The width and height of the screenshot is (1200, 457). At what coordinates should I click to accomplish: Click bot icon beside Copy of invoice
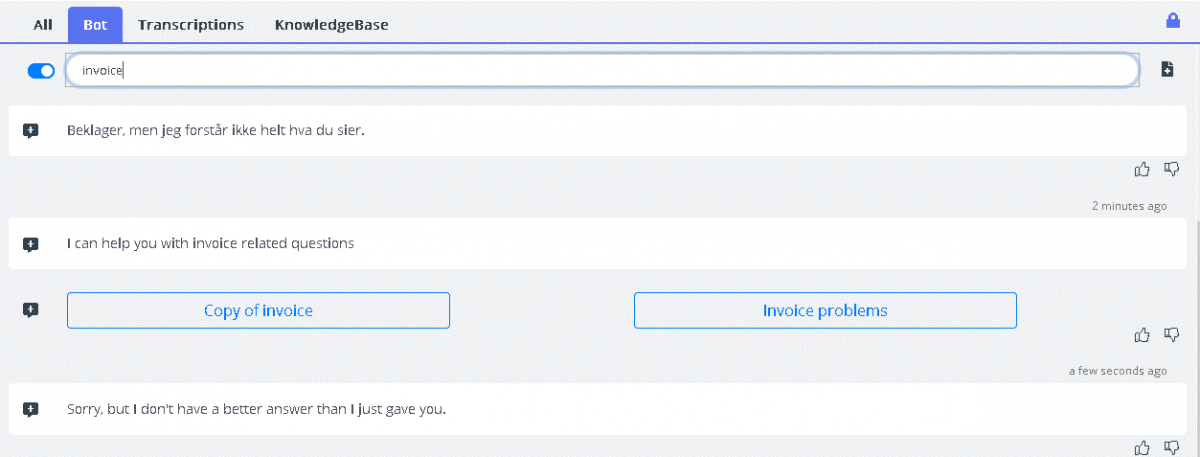click(31, 310)
